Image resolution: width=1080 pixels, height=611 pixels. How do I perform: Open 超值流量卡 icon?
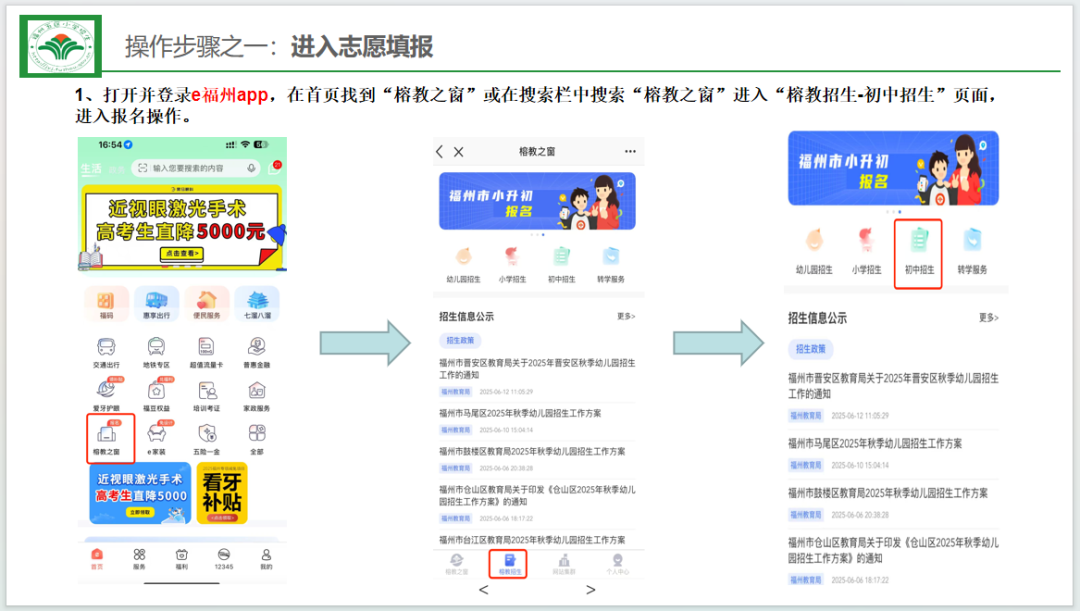[x=207, y=353]
